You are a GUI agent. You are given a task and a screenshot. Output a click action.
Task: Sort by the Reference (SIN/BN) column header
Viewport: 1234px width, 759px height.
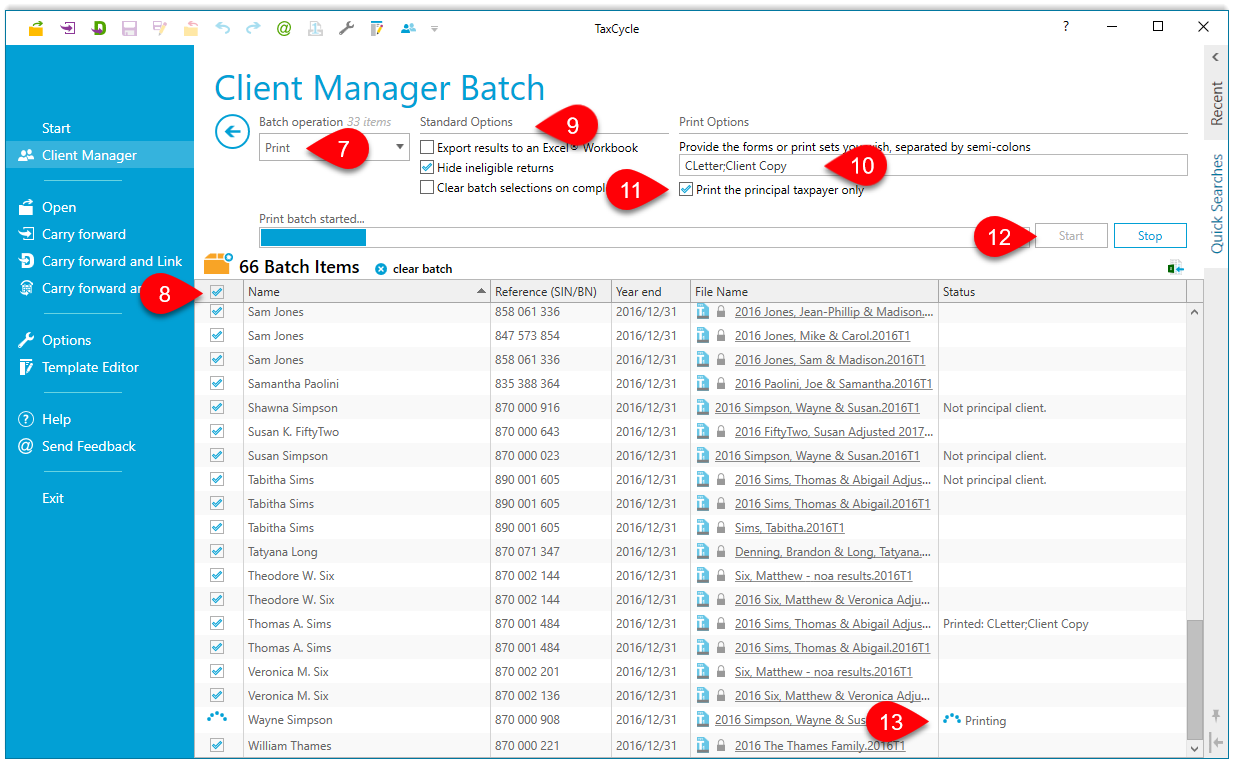[551, 292]
